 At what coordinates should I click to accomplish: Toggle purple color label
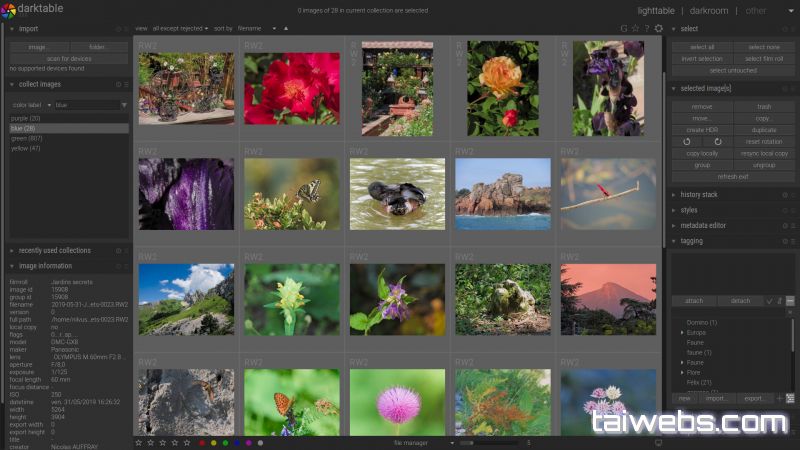coord(248,442)
